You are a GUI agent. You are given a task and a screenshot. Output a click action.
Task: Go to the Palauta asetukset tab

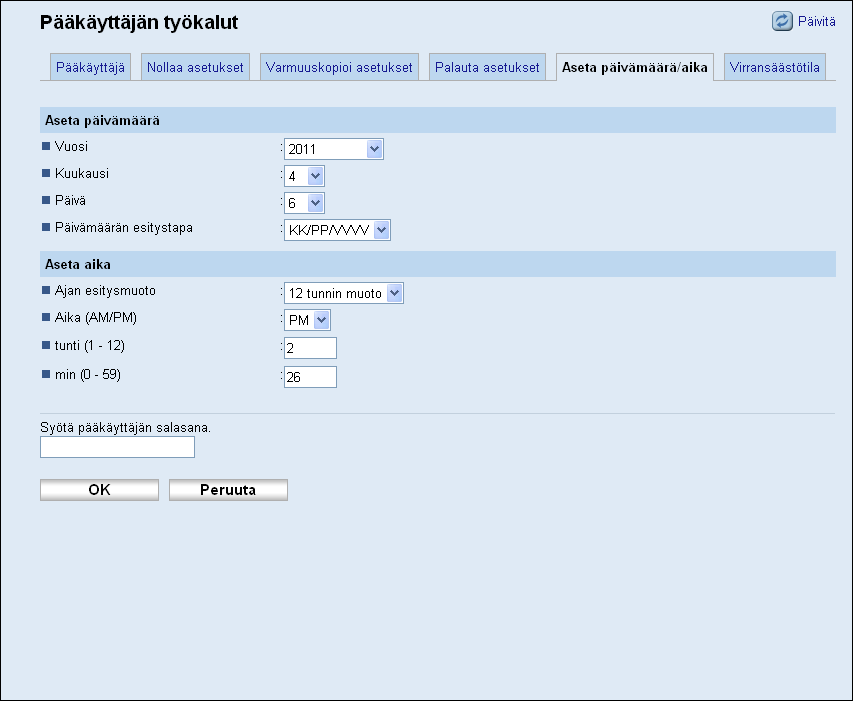click(487, 67)
